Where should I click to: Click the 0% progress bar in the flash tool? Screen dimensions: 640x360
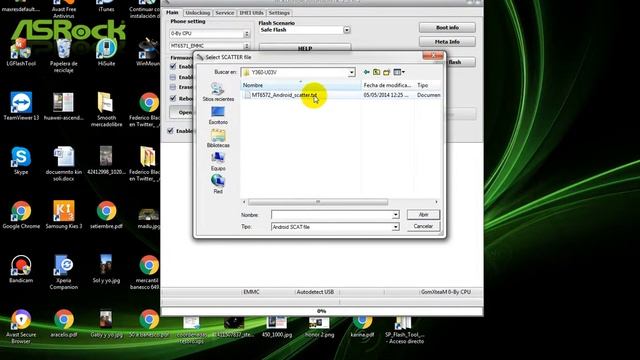point(322,311)
